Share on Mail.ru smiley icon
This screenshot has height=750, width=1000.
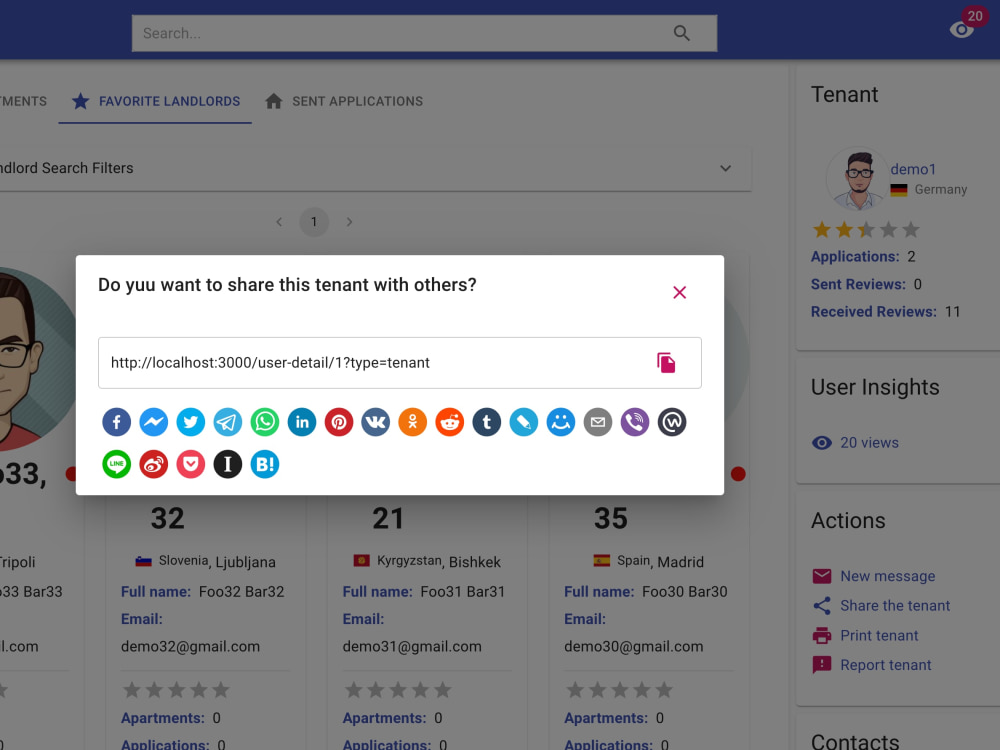561,422
